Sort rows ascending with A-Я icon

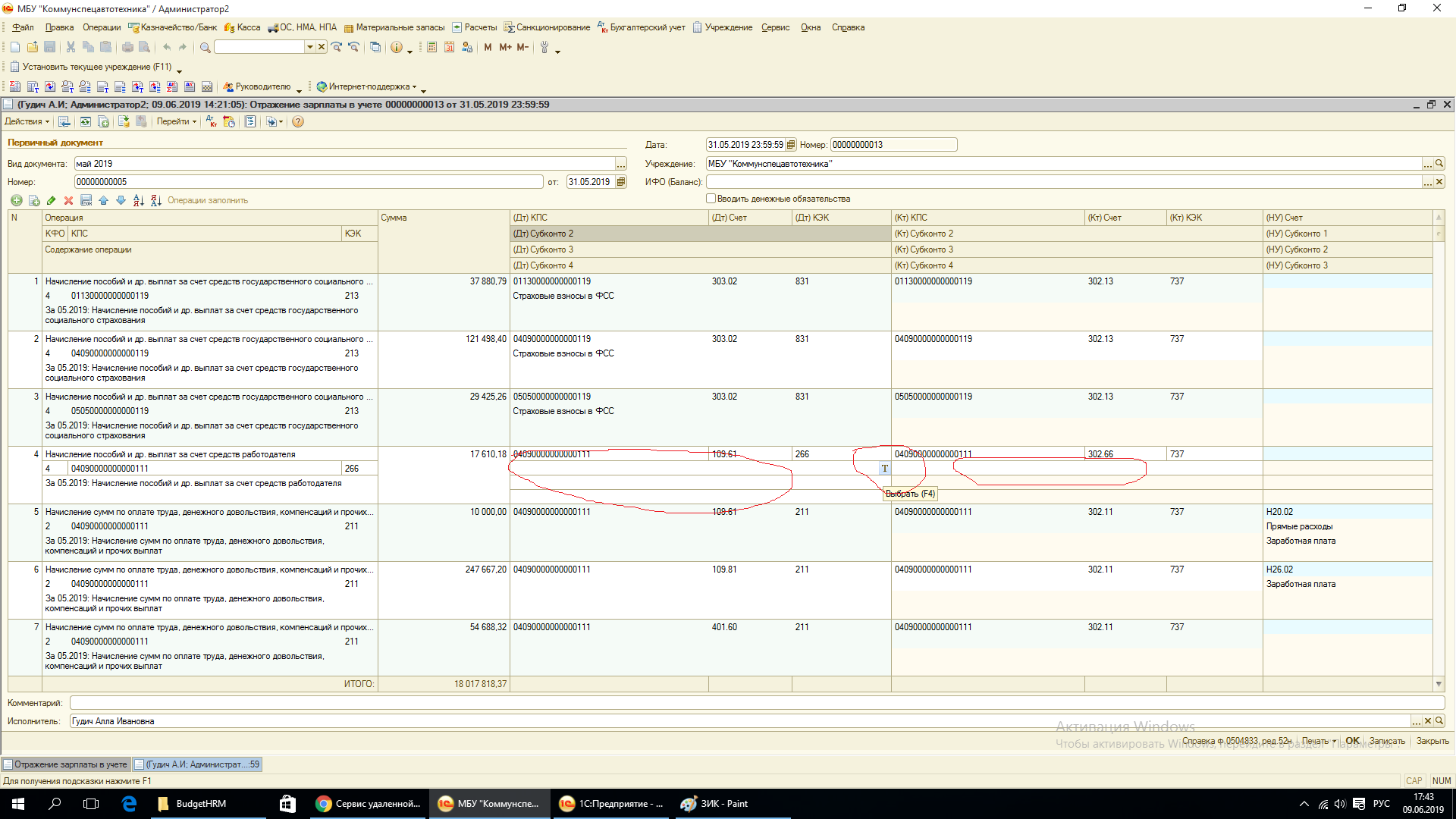click(138, 200)
